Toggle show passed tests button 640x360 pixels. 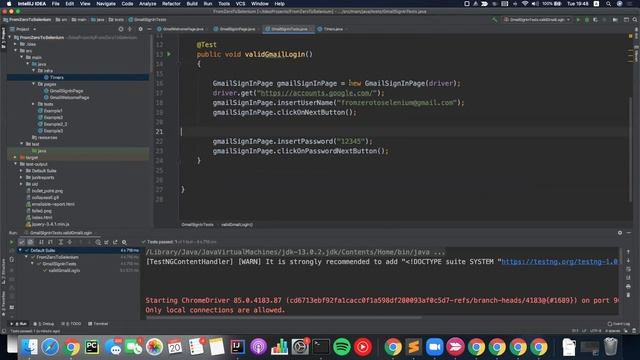click(22, 242)
